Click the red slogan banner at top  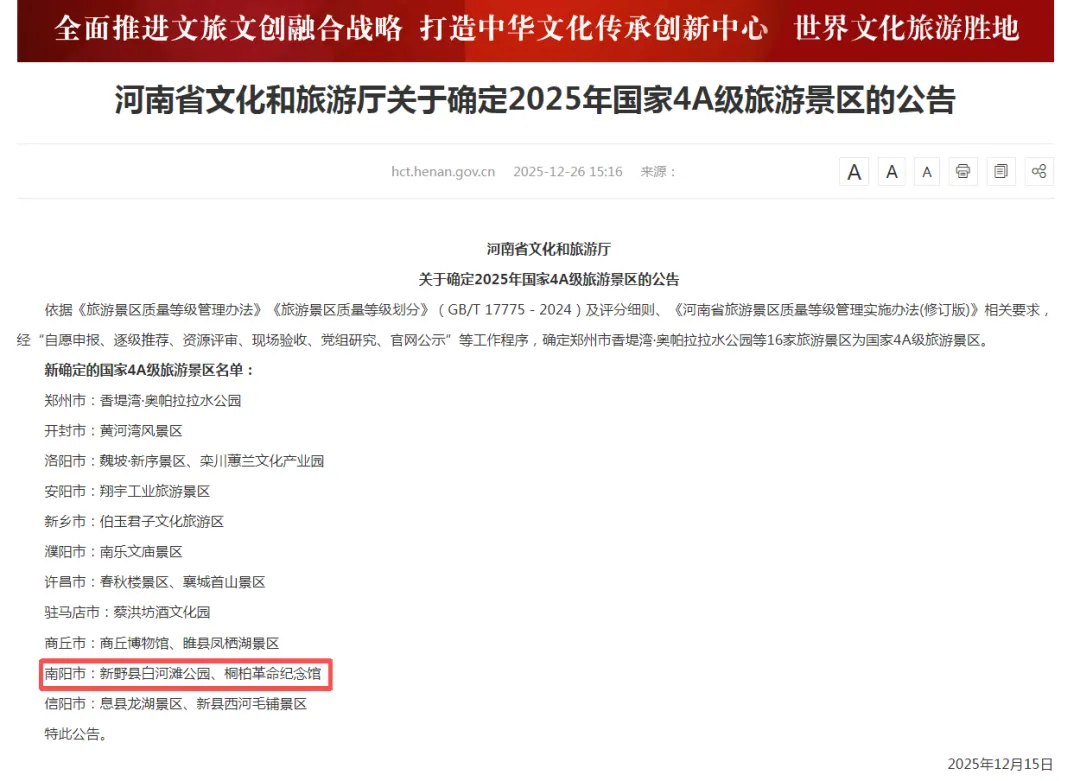(x=535, y=30)
